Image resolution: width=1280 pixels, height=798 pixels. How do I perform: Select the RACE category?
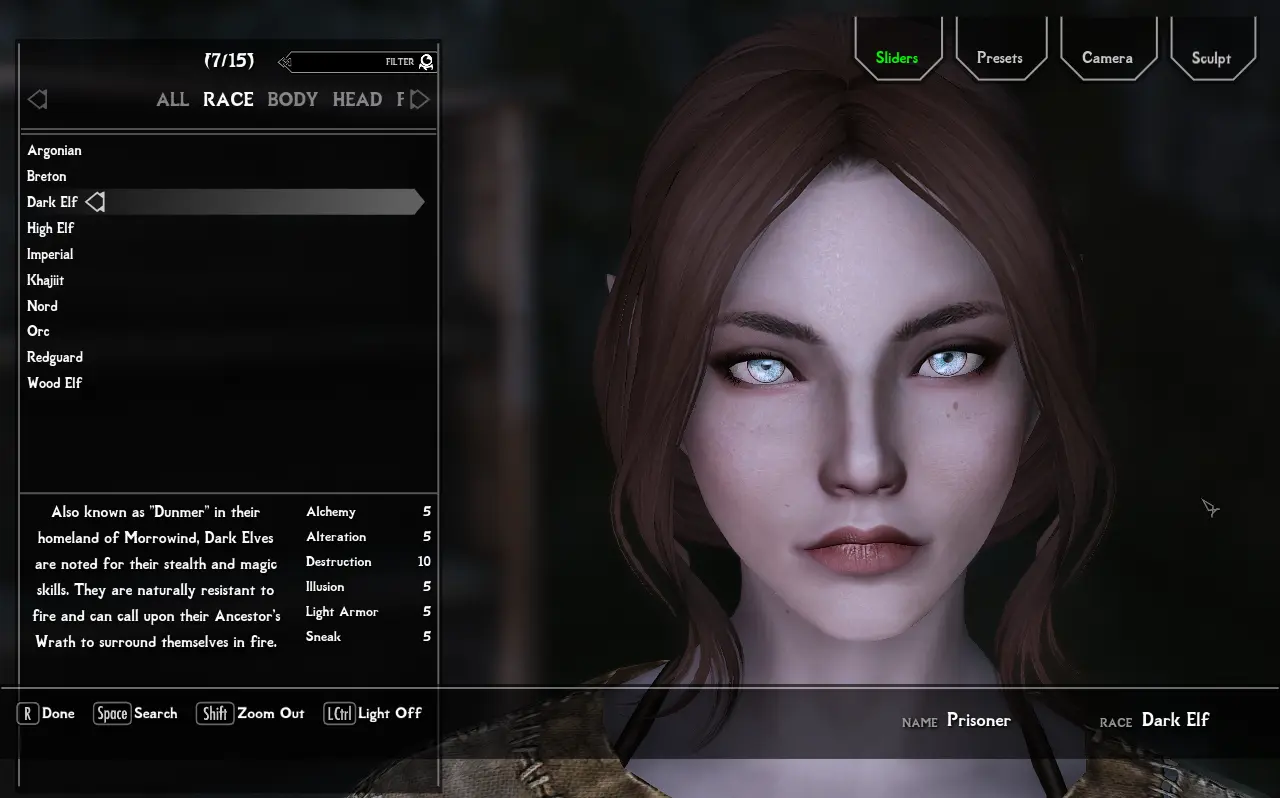click(228, 99)
